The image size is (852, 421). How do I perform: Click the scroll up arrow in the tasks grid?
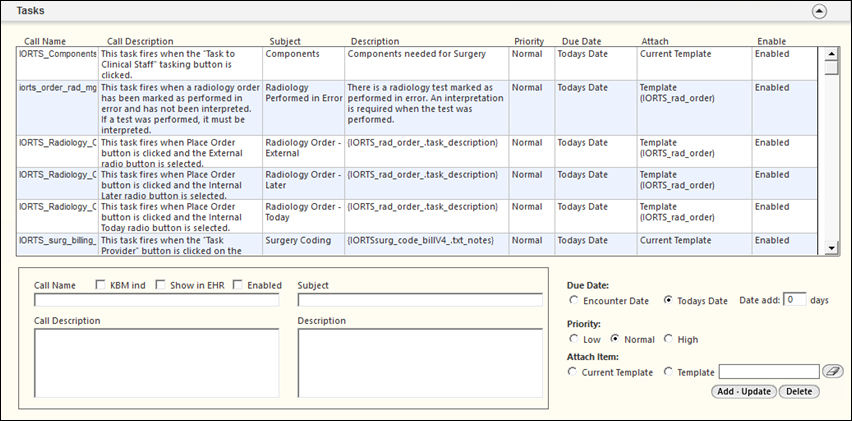click(831, 53)
